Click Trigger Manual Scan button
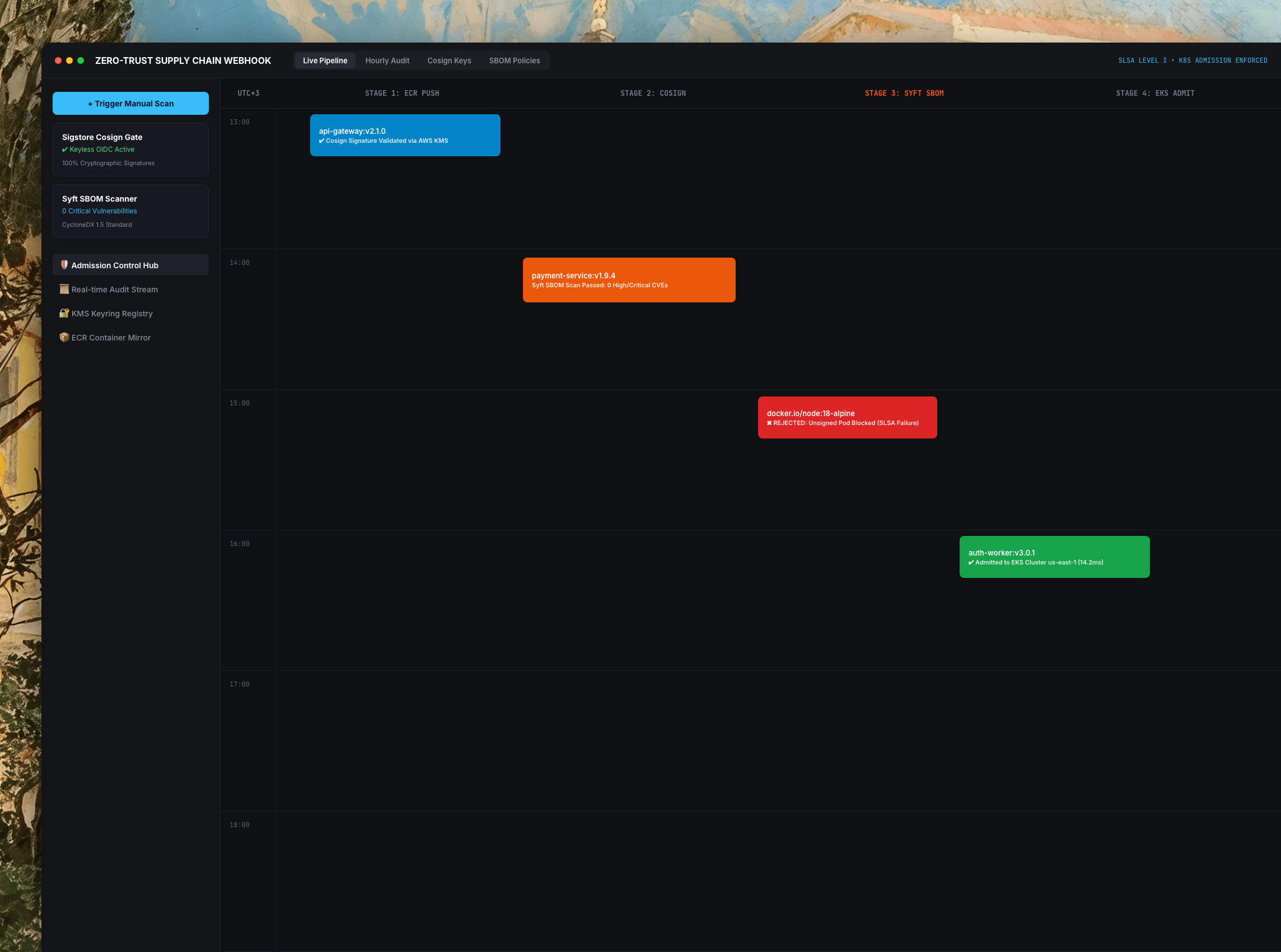The height and width of the screenshot is (952, 1281). coord(131,104)
